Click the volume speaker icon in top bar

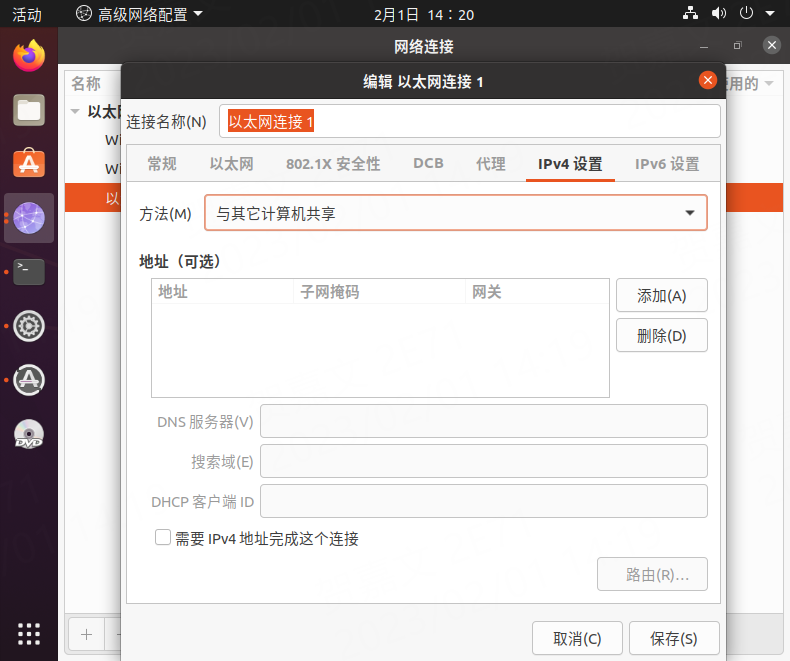[718, 14]
